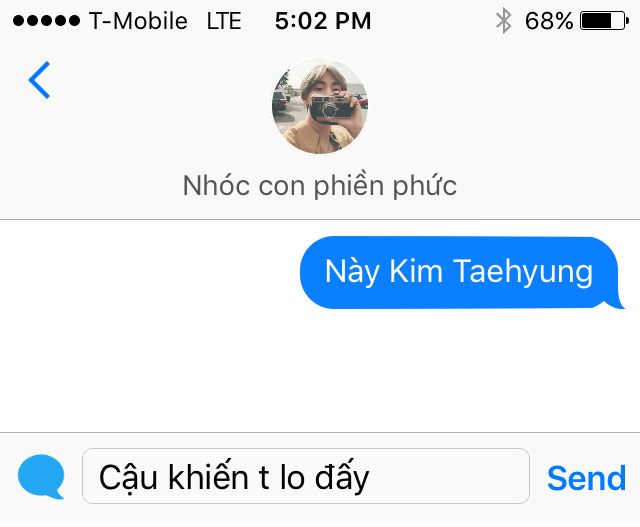Viewport: 640px width, 527px height.
Task: Tap the T-Mobile carrier label
Action: (138, 21)
